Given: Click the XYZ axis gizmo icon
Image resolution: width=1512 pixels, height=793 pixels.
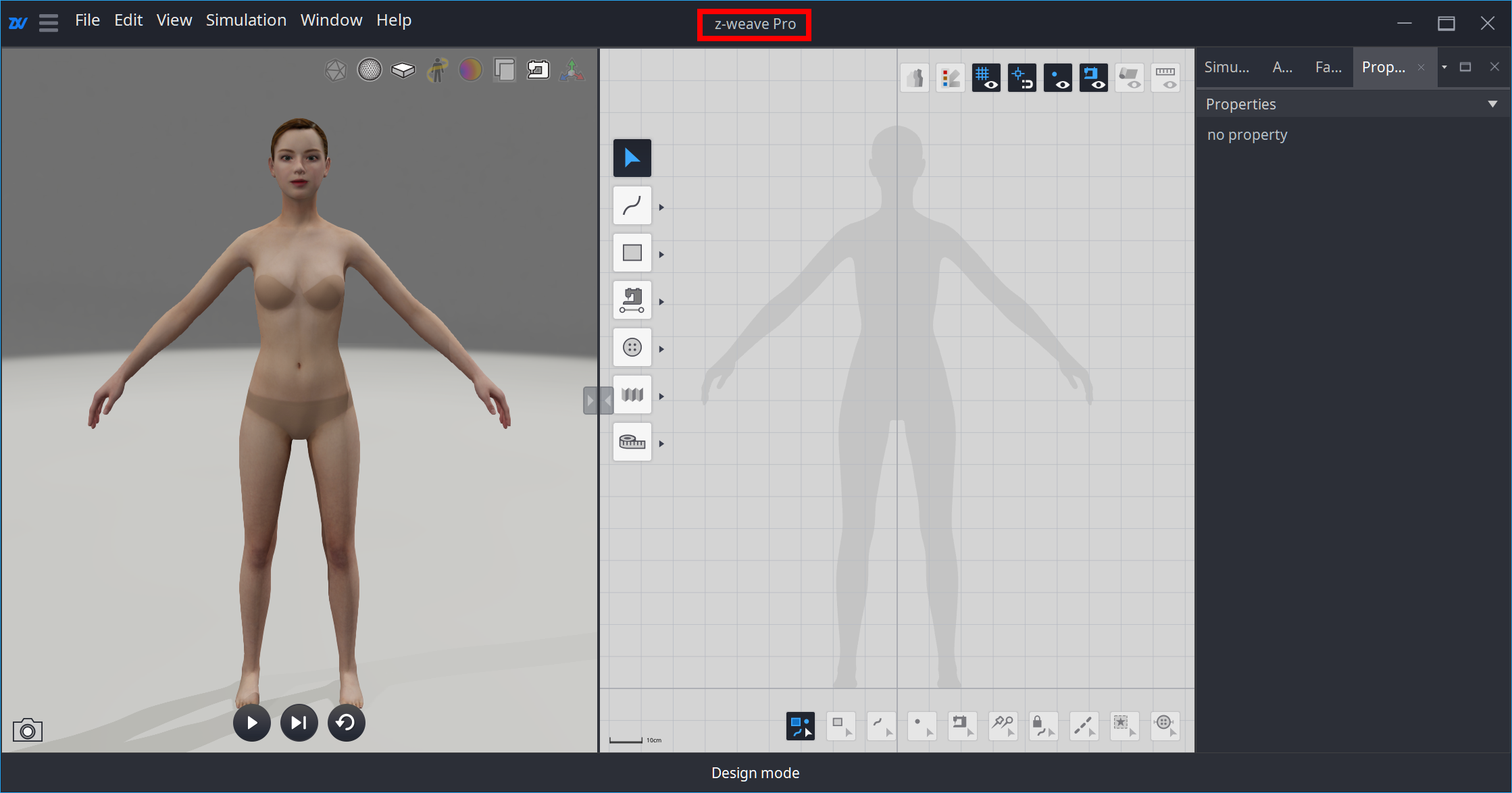Looking at the screenshot, I should coord(572,70).
